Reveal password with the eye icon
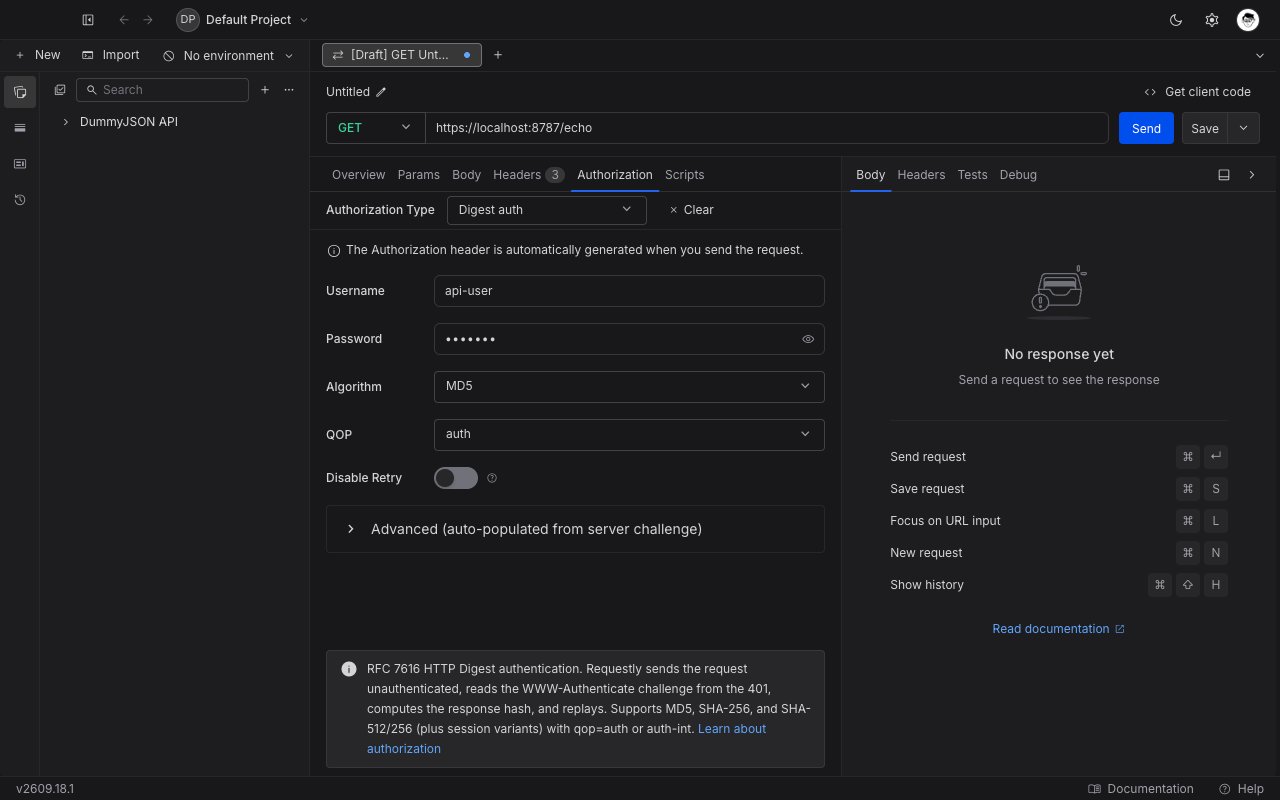 [808, 339]
